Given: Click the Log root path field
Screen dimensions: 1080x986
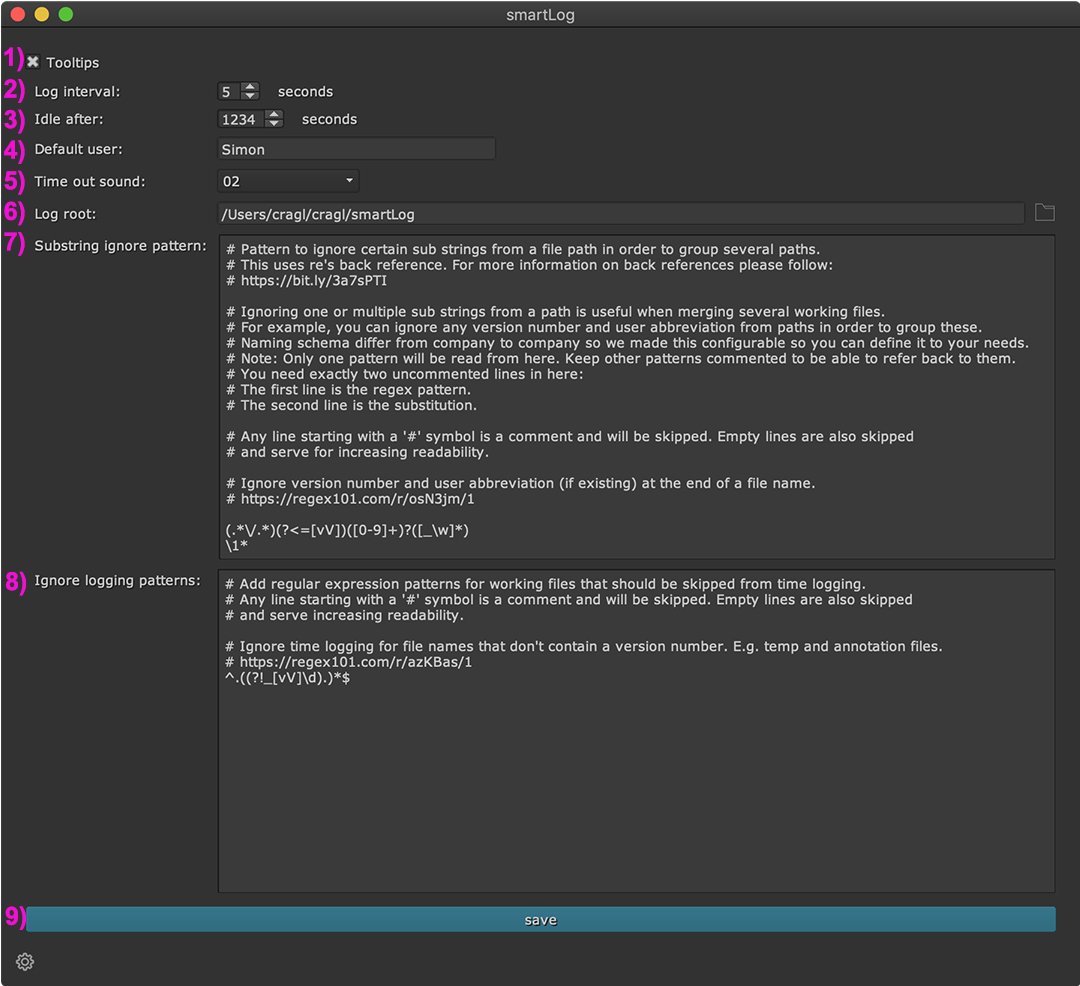Looking at the screenshot, I should (620, 213).
